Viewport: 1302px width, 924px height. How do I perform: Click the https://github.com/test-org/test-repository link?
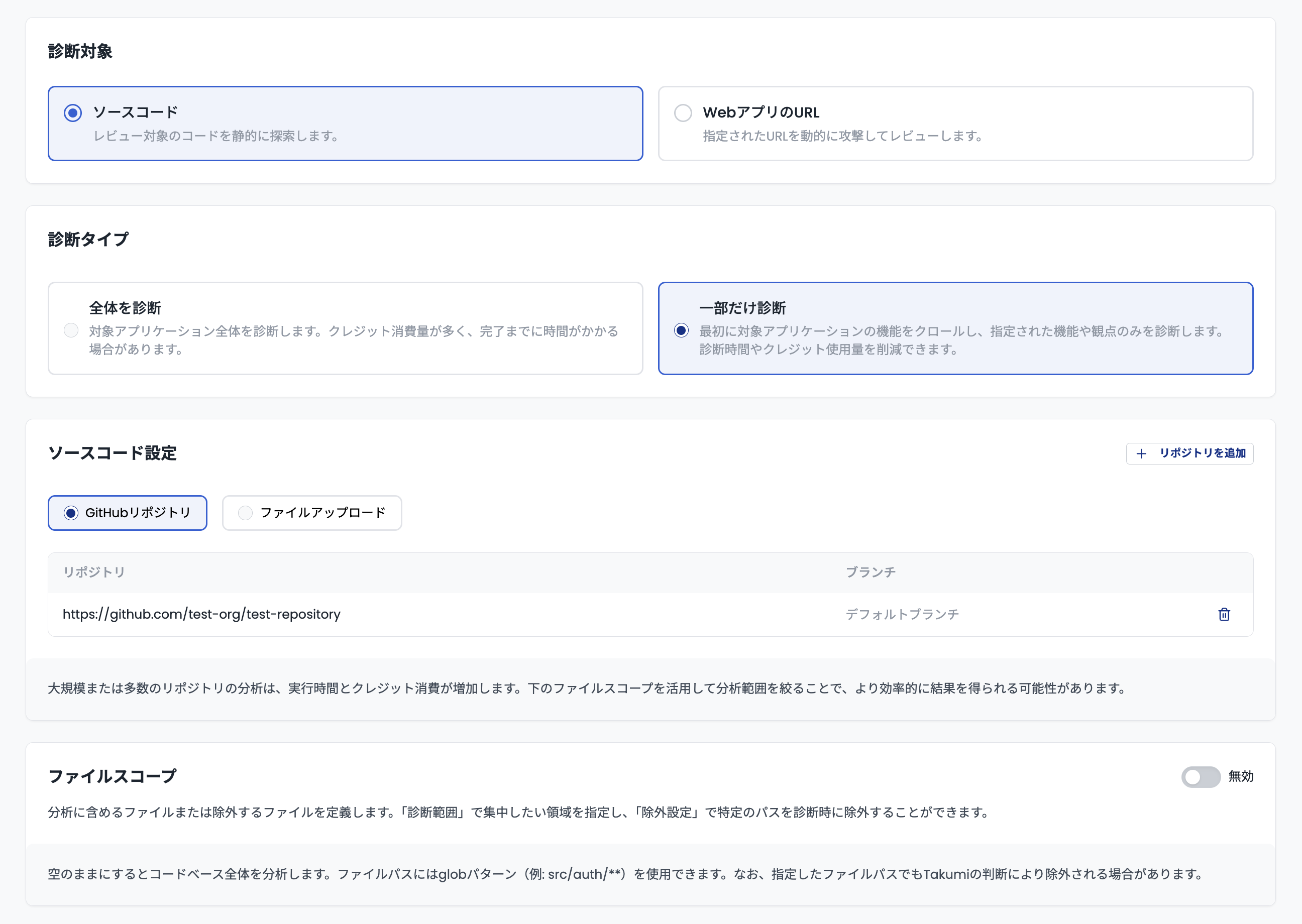(x=201, y=615)
